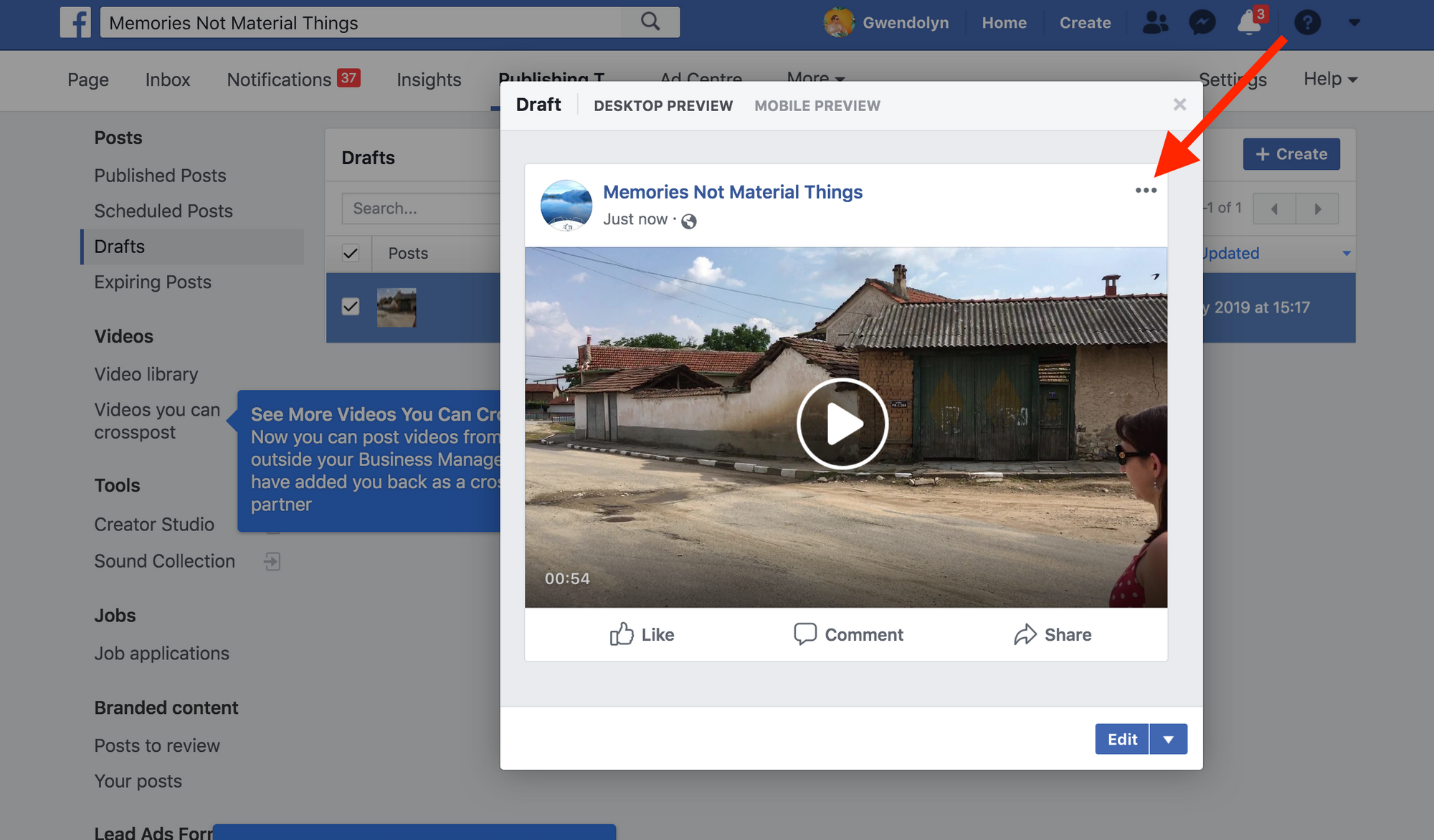The image size is (1434, 840).
Task: Expand the dropdown arrow next to Edit
Action: 1169,739
